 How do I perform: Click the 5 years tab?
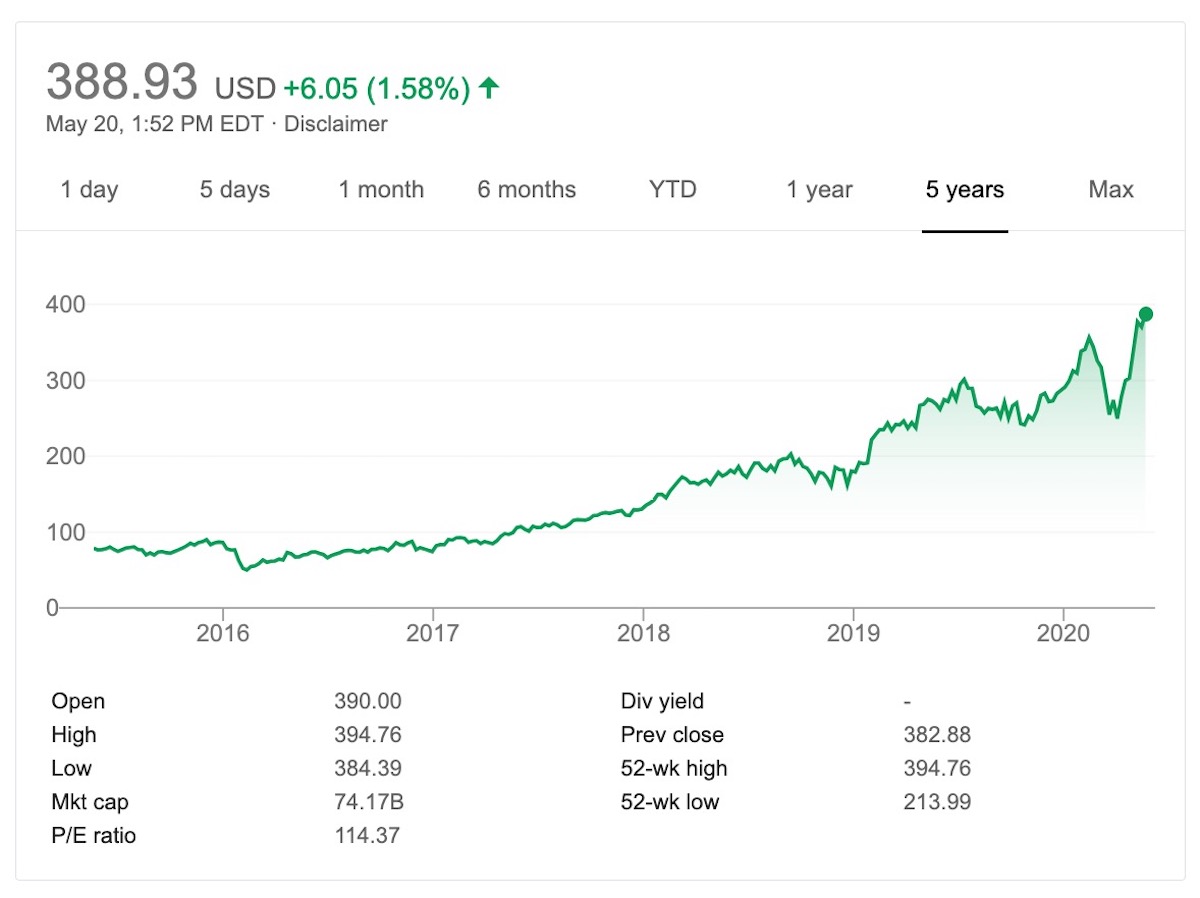coord(965,190)
